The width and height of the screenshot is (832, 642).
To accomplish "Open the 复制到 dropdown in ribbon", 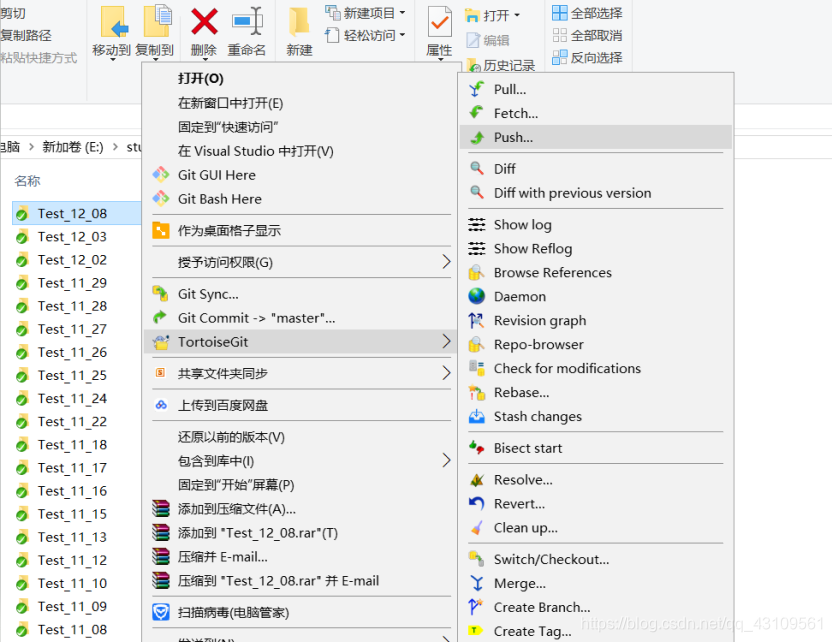I will click(x=154, y=59).
